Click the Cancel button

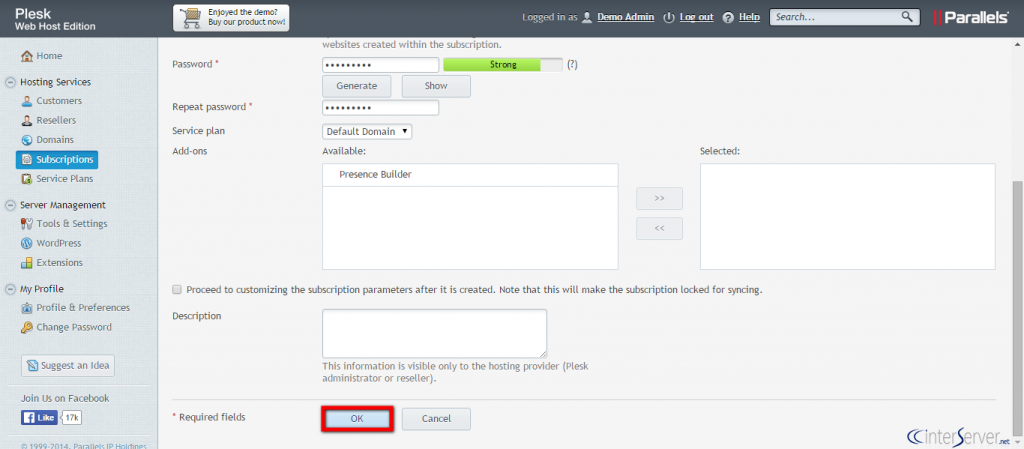[436, 419]
